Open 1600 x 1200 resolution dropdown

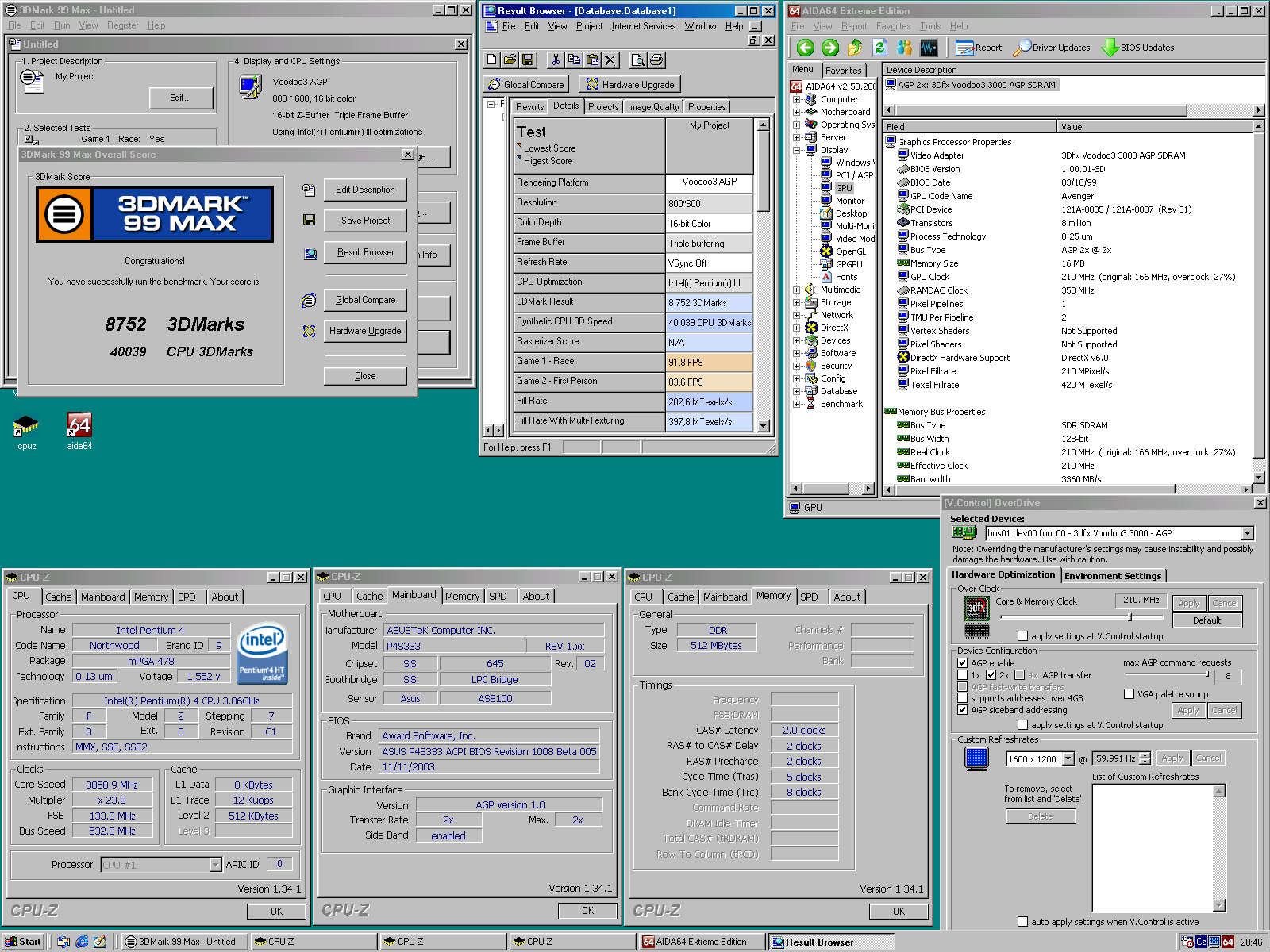pyautogui.click(x=1068, y=758)
